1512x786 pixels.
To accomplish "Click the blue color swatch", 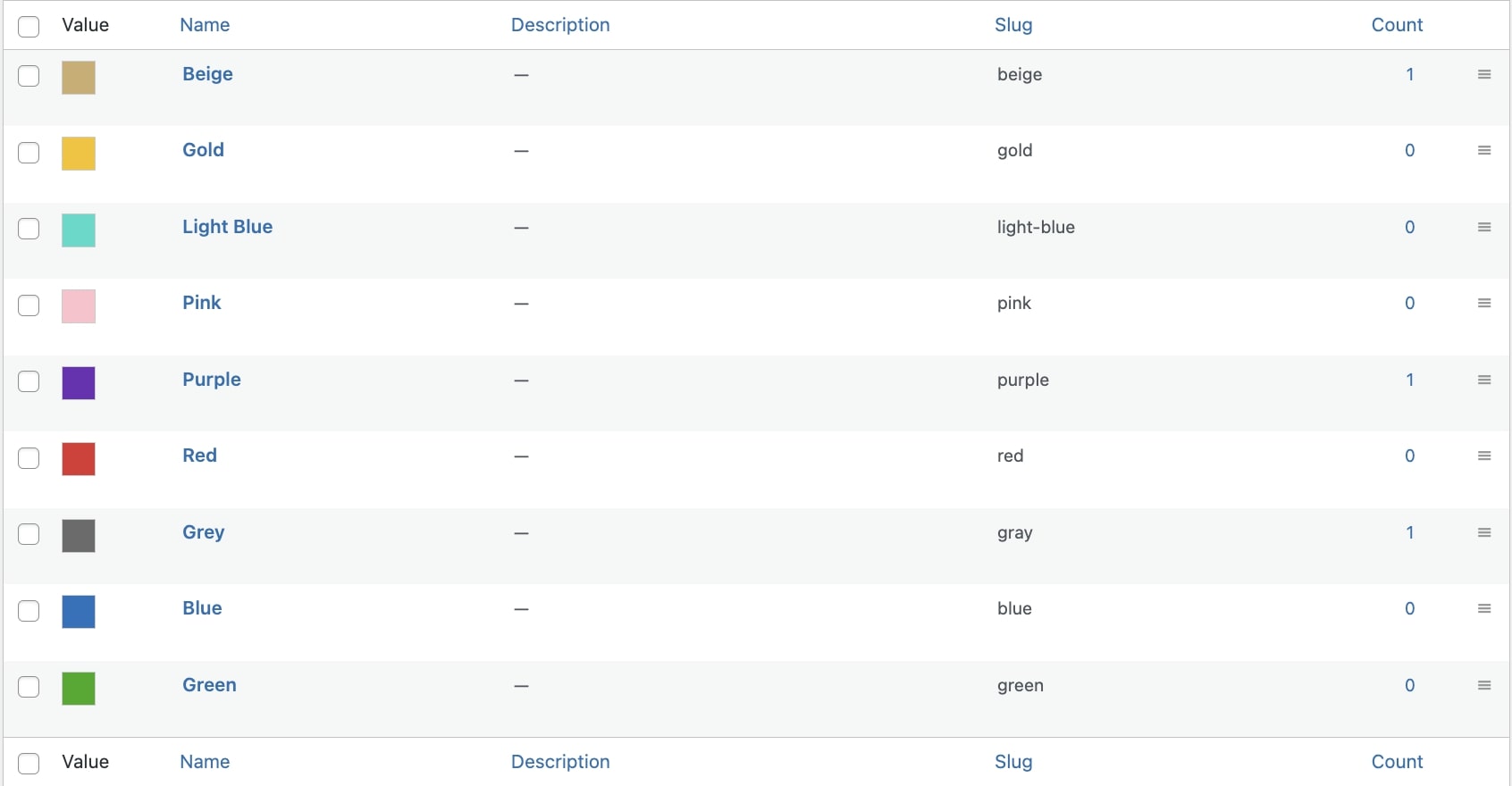I will 79,612.
